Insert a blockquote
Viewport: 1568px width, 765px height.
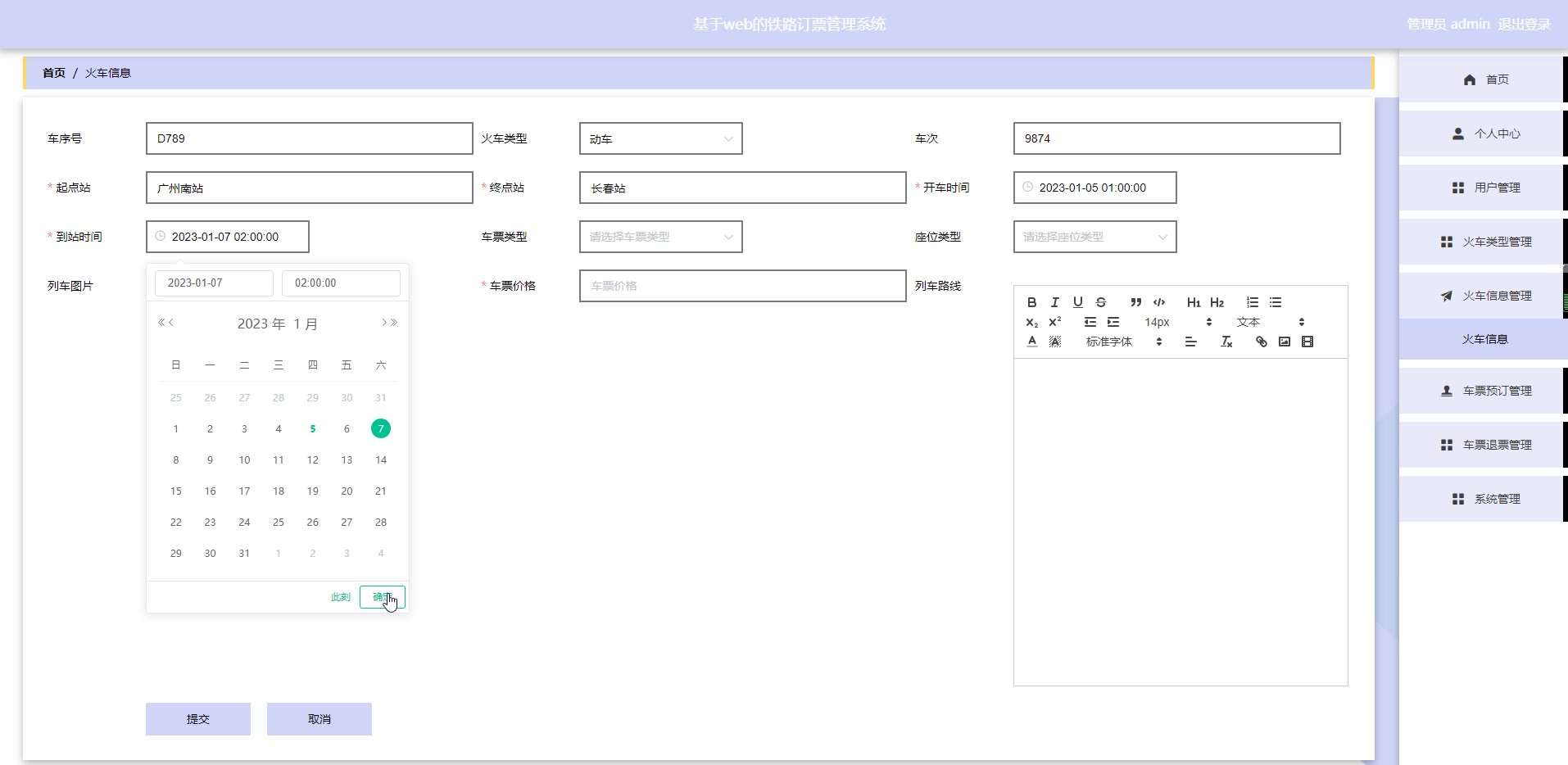click(1135, 302)
